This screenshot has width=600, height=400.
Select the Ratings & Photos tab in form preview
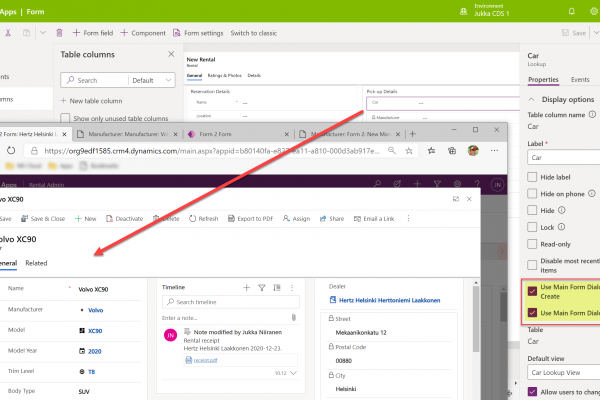225,75
